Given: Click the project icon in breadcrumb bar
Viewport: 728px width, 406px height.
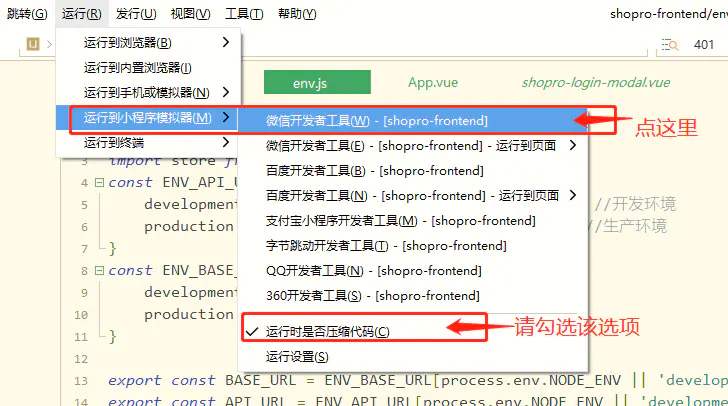Looking at the screenshot, I should (33, 44).
